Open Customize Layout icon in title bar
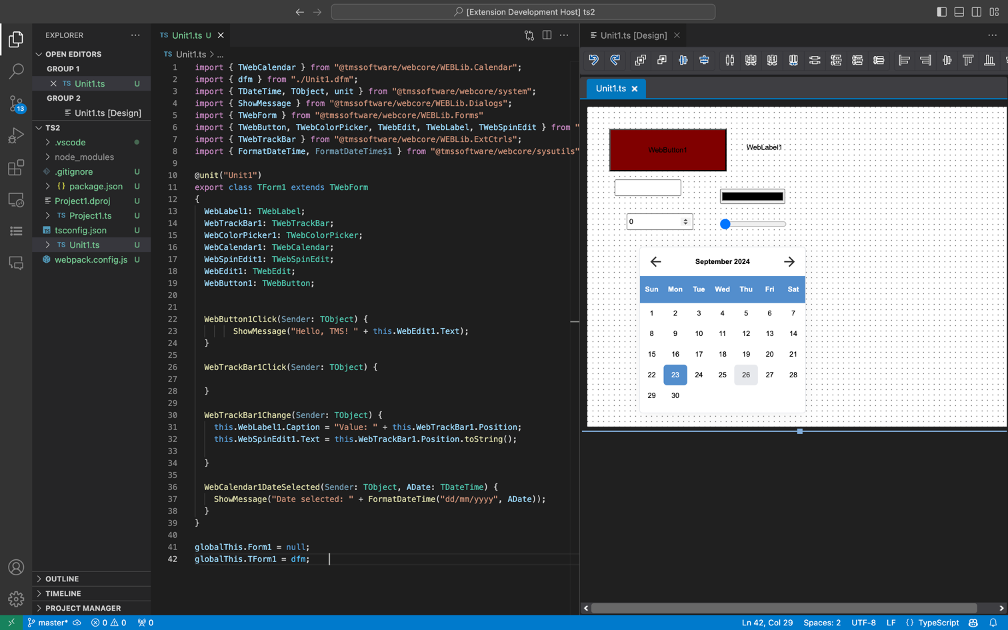 pyautogui.click(x=994, y=12)
